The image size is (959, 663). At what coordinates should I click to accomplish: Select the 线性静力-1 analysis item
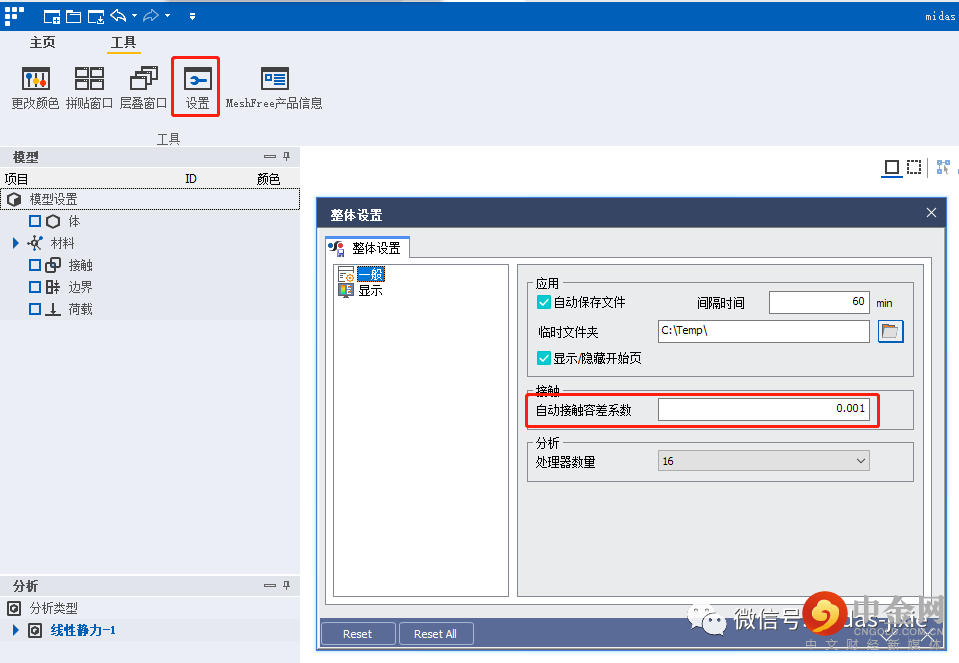click(x=83, y=630)
